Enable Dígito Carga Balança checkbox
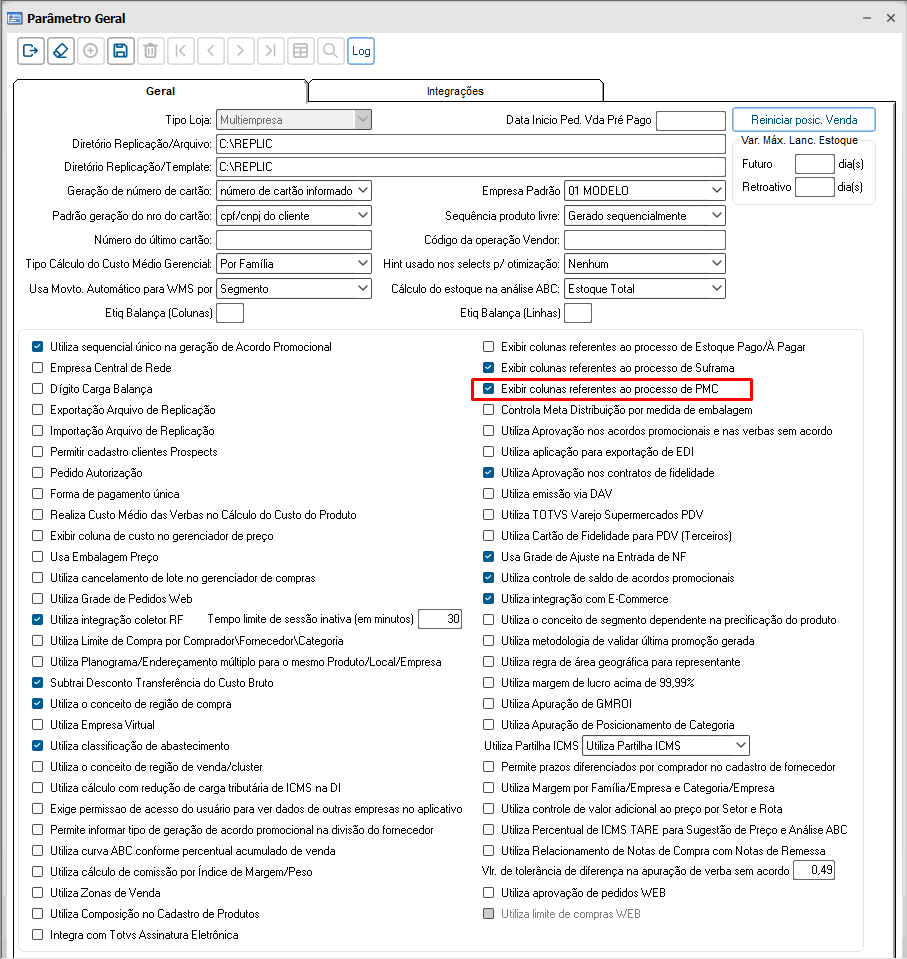The width and height of the screenshot is (907, 959). coord(37,388)
